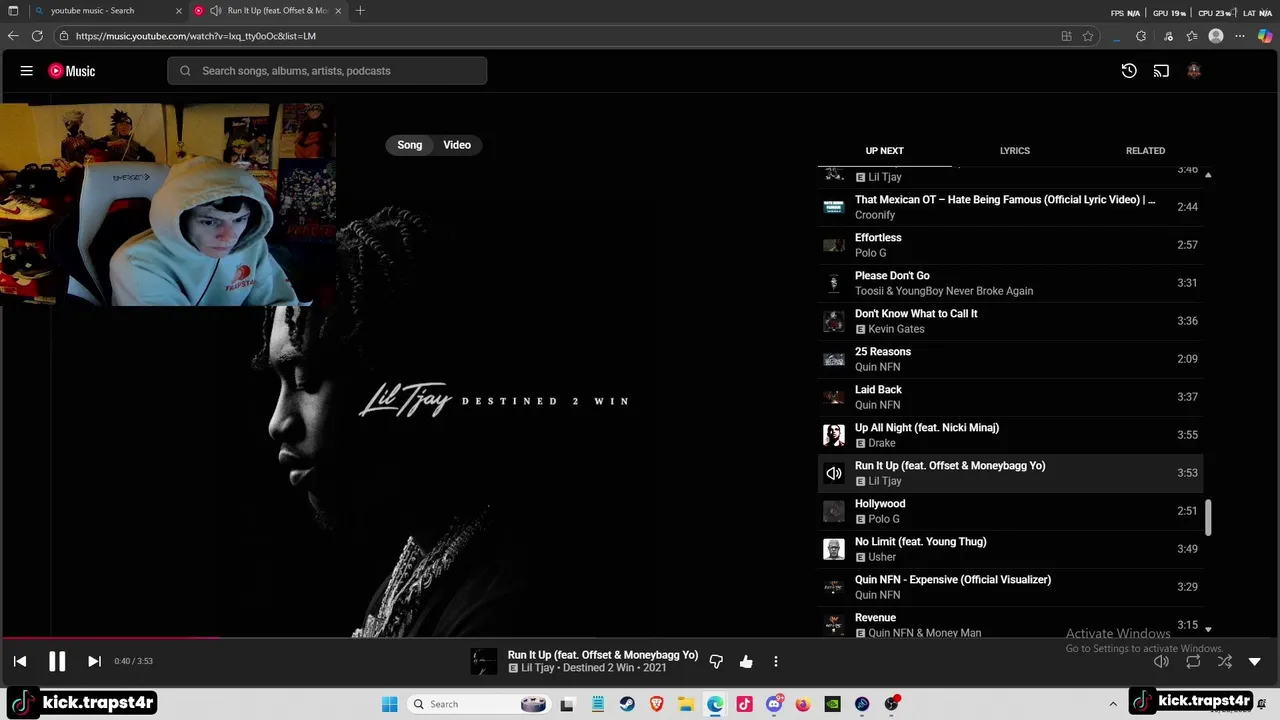This screenshot has height=720, width=1280.
Task: Play Hollywood by Polo G
Action: coord(1010,511)
